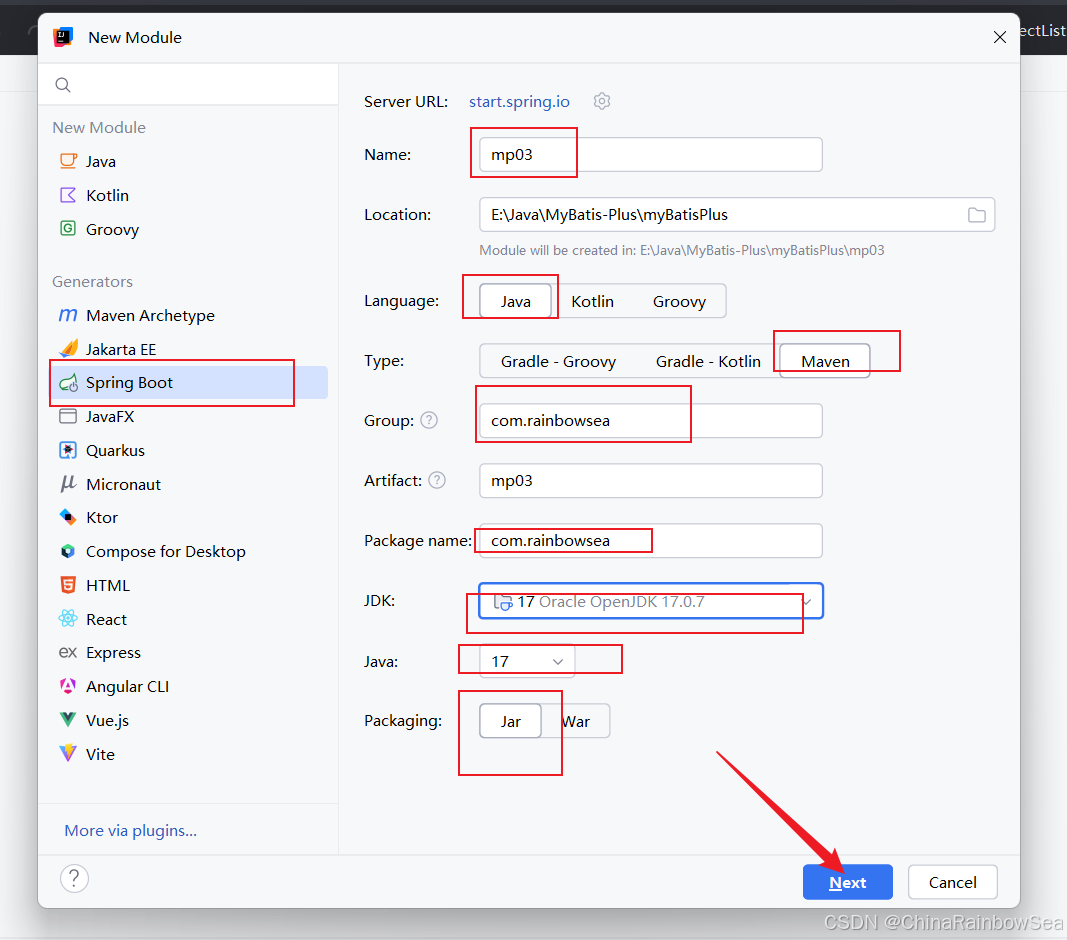Cancel the New Module dialog
The image size is (1067, 940).
tap(952, 882)
